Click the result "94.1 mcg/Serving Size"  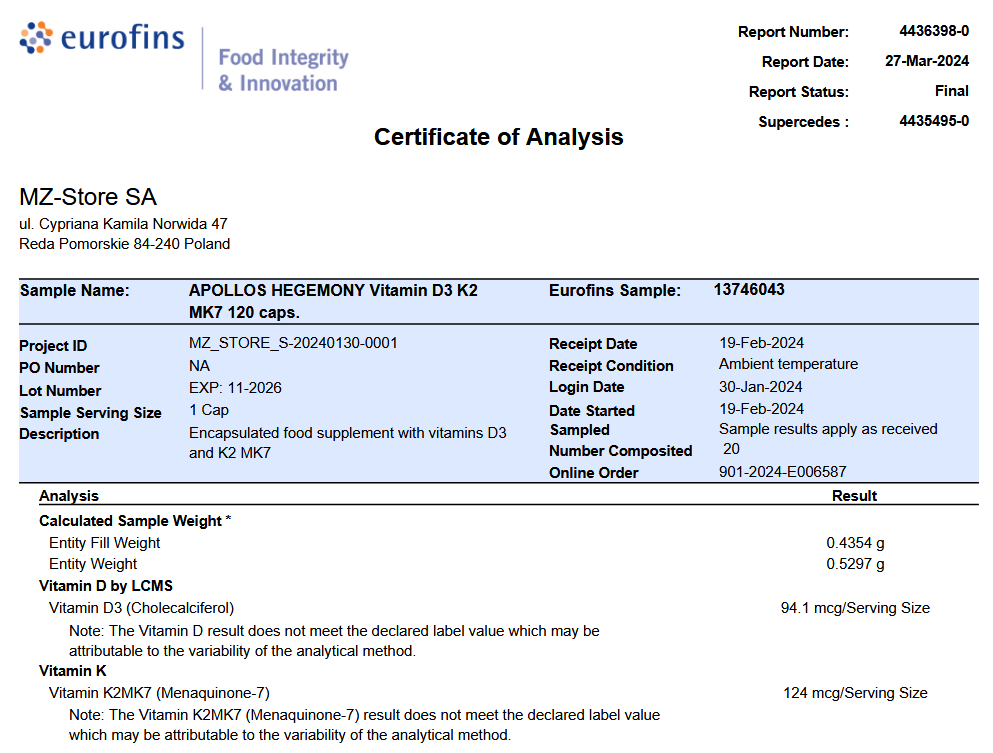click(x=856, y=608)
